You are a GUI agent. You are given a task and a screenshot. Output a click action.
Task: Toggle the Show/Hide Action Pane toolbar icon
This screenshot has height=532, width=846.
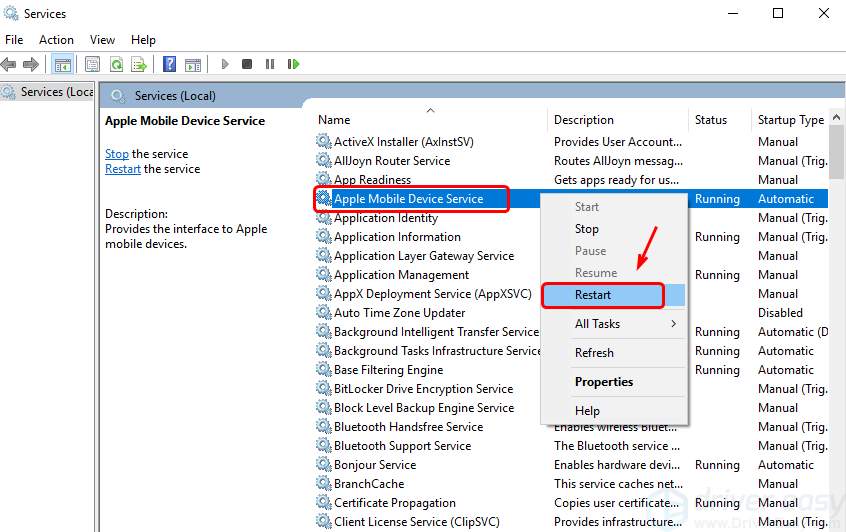pyautogui.click(x=193, y=65)
